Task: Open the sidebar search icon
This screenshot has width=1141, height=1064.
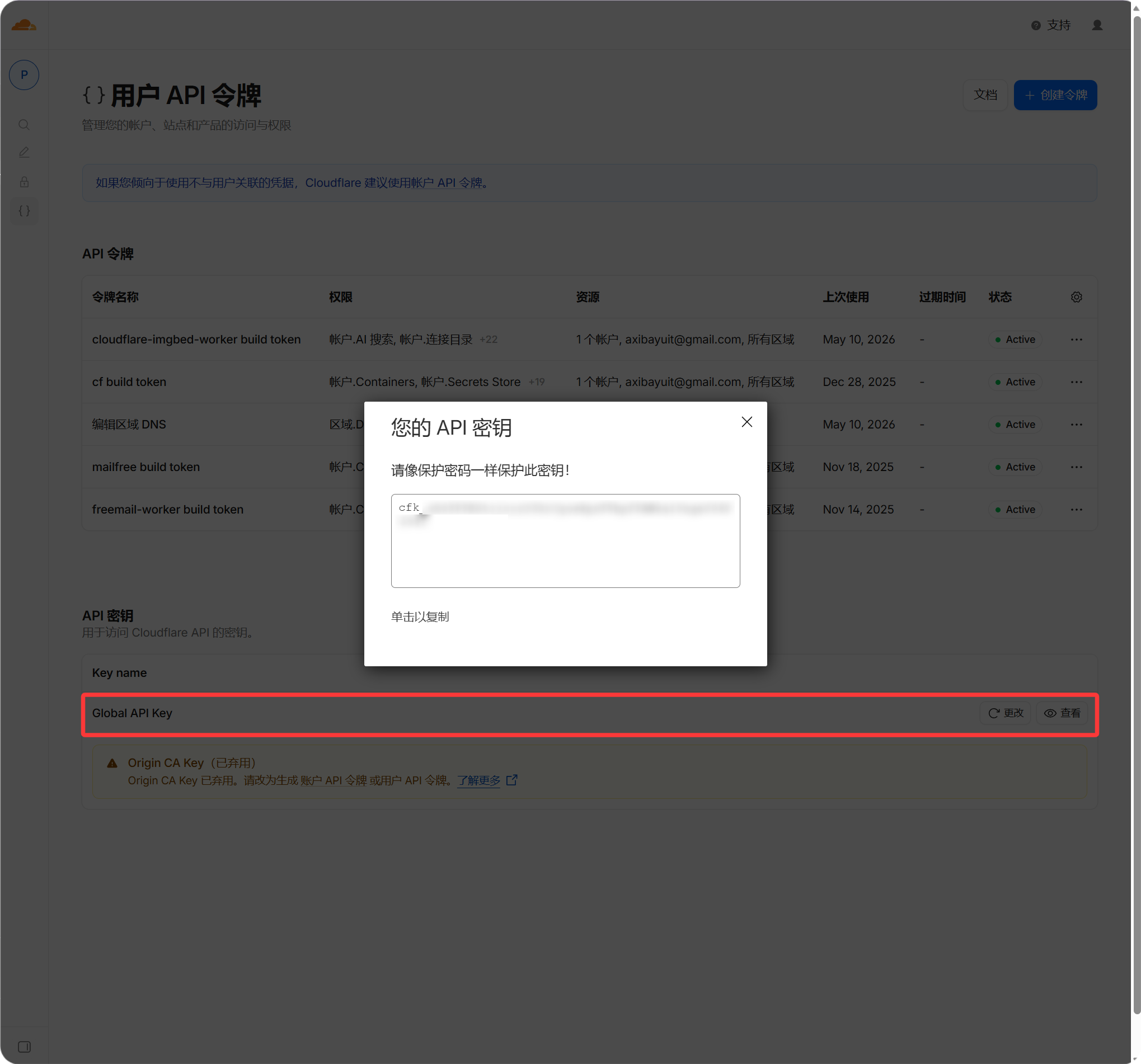Action: click(x=24, y=125)
